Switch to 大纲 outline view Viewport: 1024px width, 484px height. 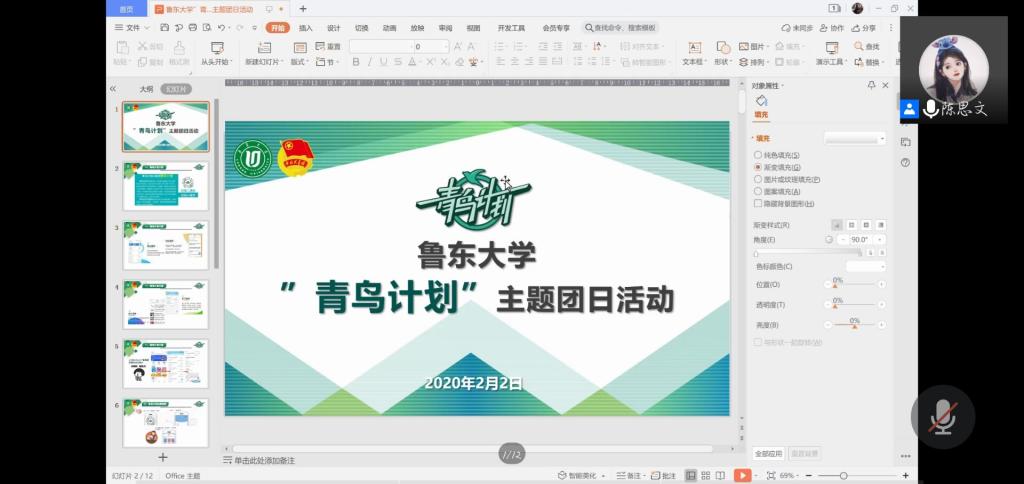[x=146, y=89]
